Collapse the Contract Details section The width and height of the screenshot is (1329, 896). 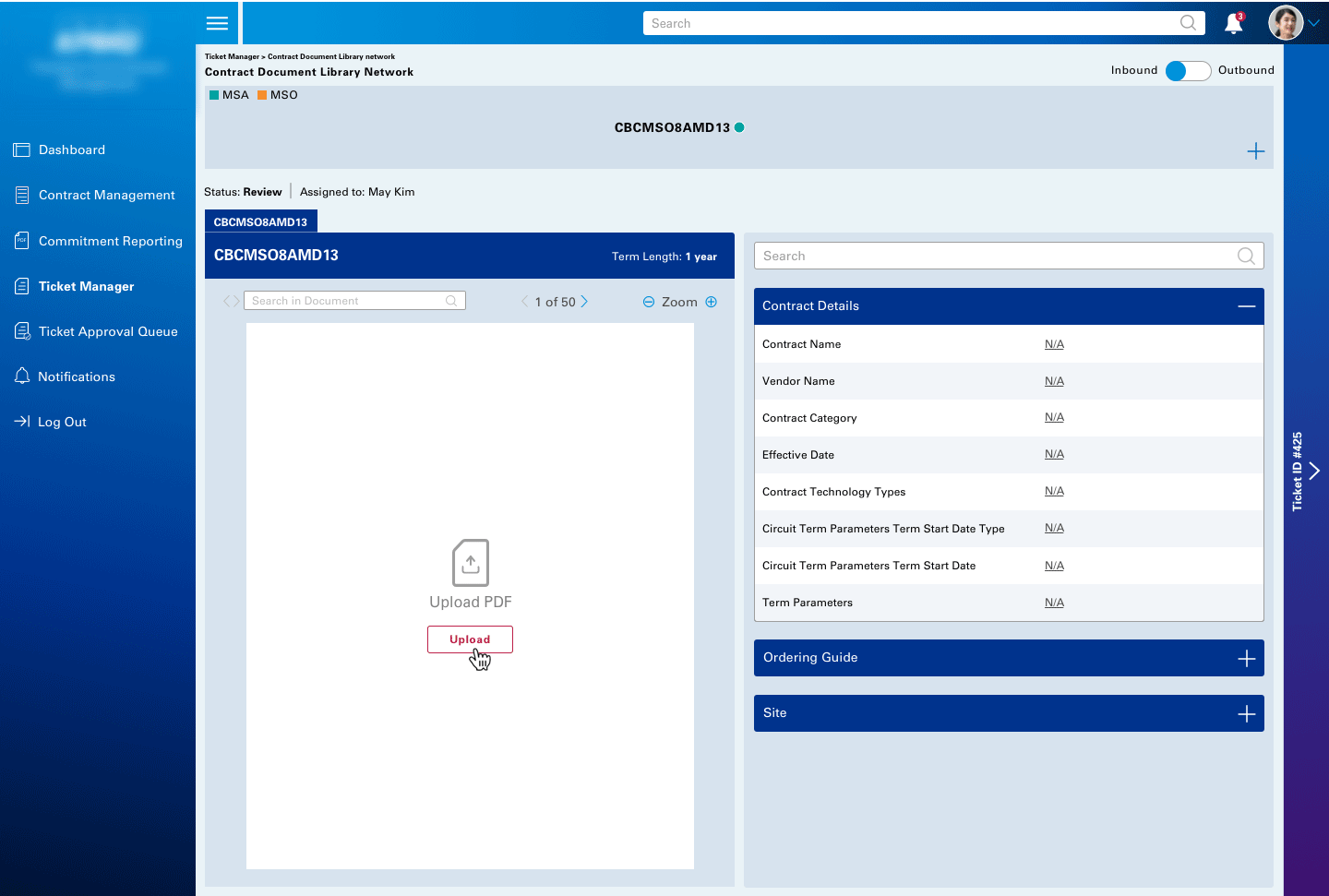pyautogui.click(x=1246, y=306)
